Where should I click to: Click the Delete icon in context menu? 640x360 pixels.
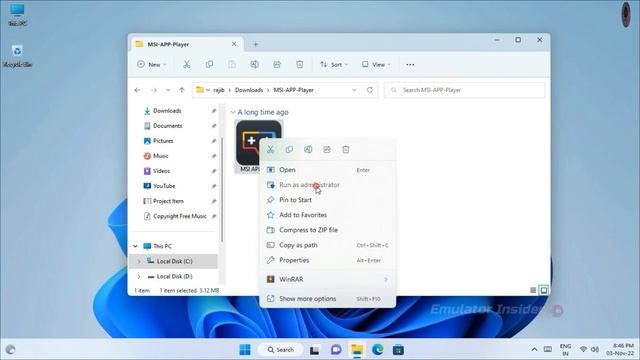click(346, 149)
